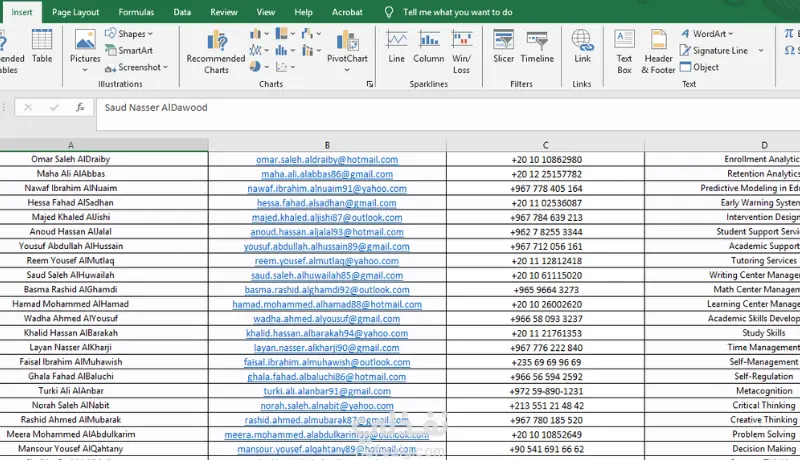Image resolution: width=800 pixels, height=460 pixels.
Task: Open the View tab
Action: (x=266, y=12)
